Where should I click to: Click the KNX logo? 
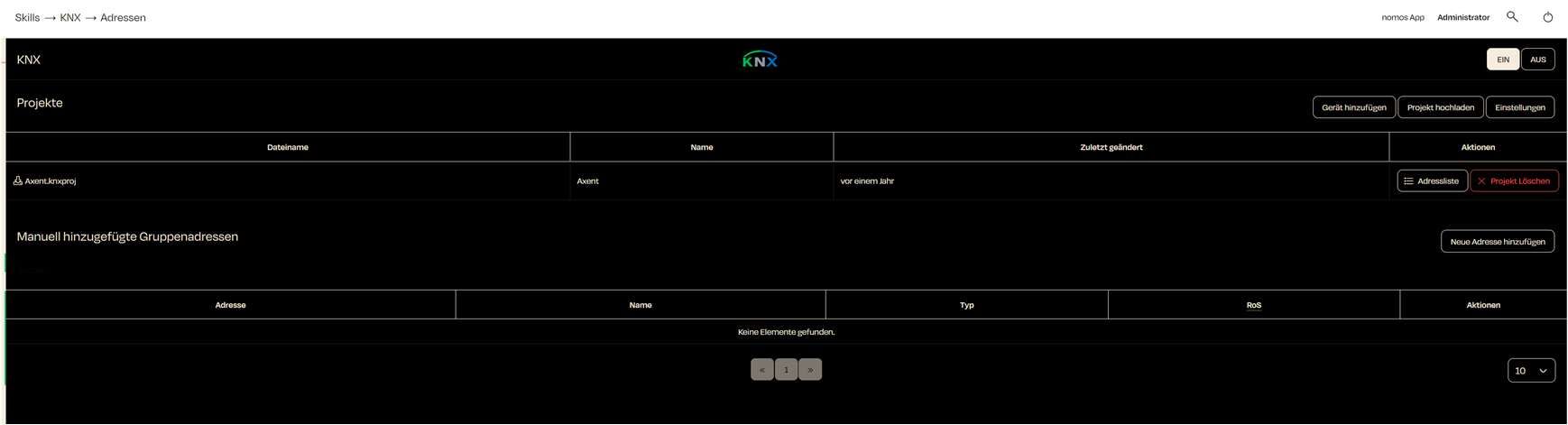coord(760,60)
